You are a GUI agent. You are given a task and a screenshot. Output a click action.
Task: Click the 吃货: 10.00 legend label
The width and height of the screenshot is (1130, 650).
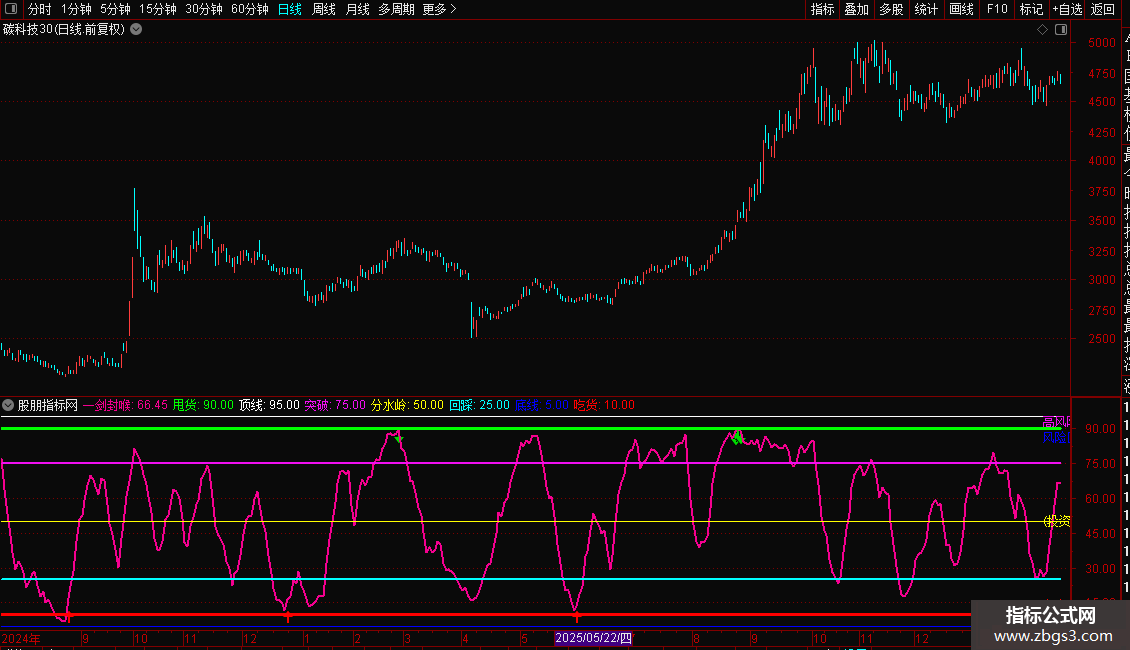point(604,405)
